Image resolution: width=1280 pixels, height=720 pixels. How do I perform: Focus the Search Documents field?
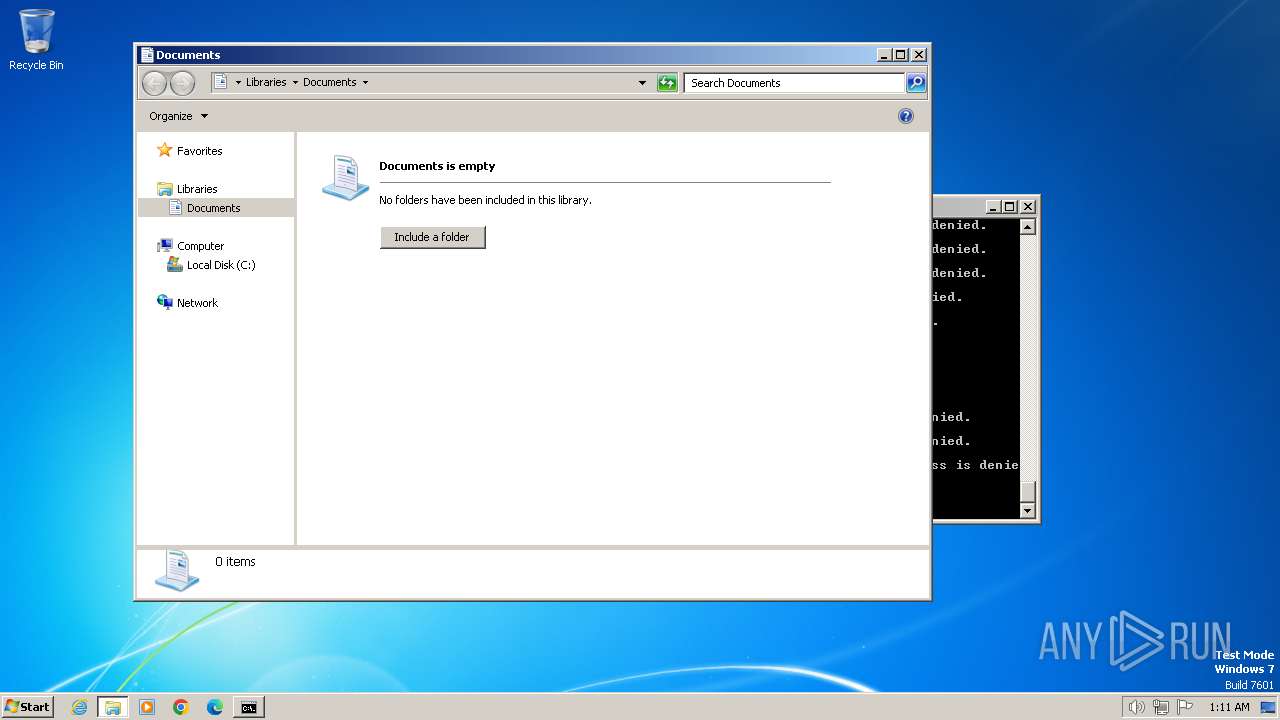pyautogui.click(x=795, y=83)
